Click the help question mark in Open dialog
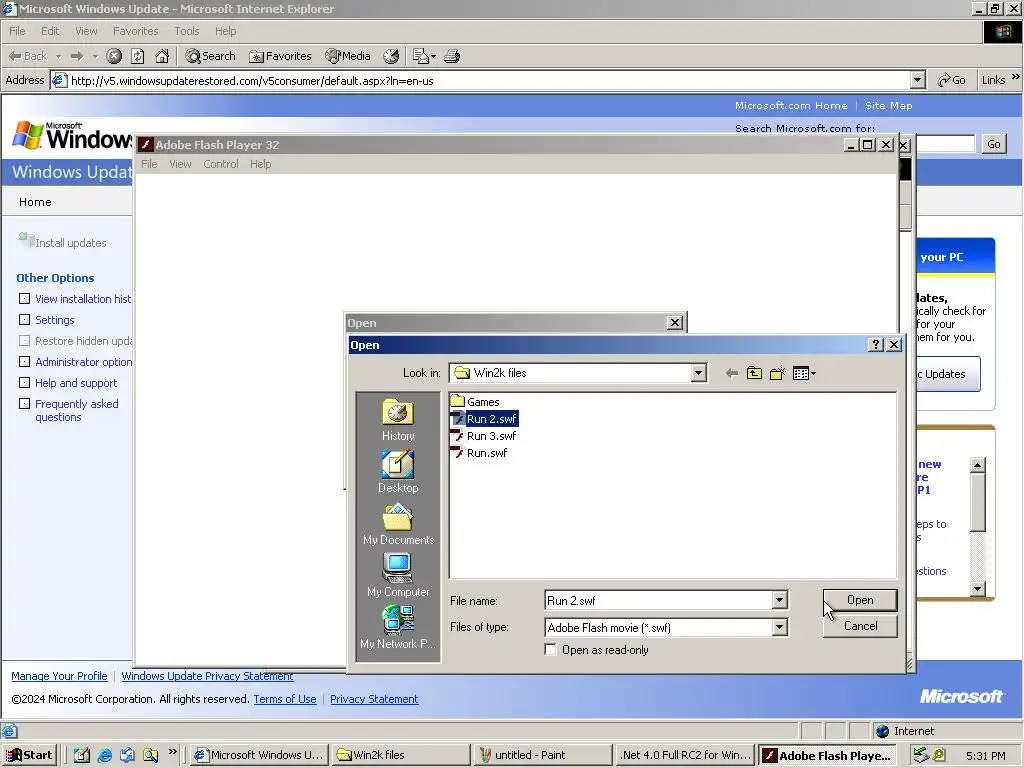1024x768 pixels. pyautogui.click(x=876, y=345)
